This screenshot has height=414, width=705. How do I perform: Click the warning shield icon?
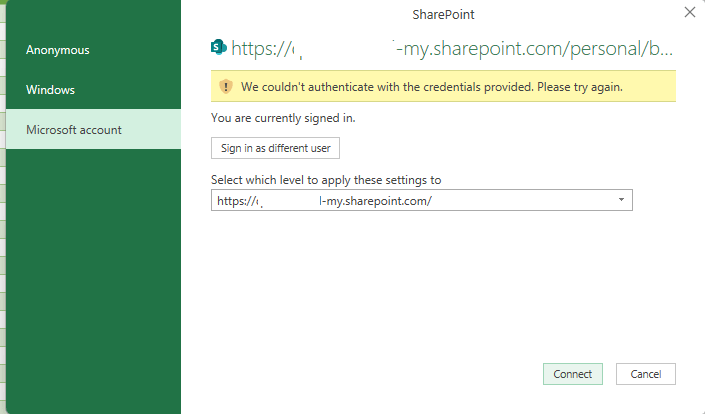tap(226, 86)
